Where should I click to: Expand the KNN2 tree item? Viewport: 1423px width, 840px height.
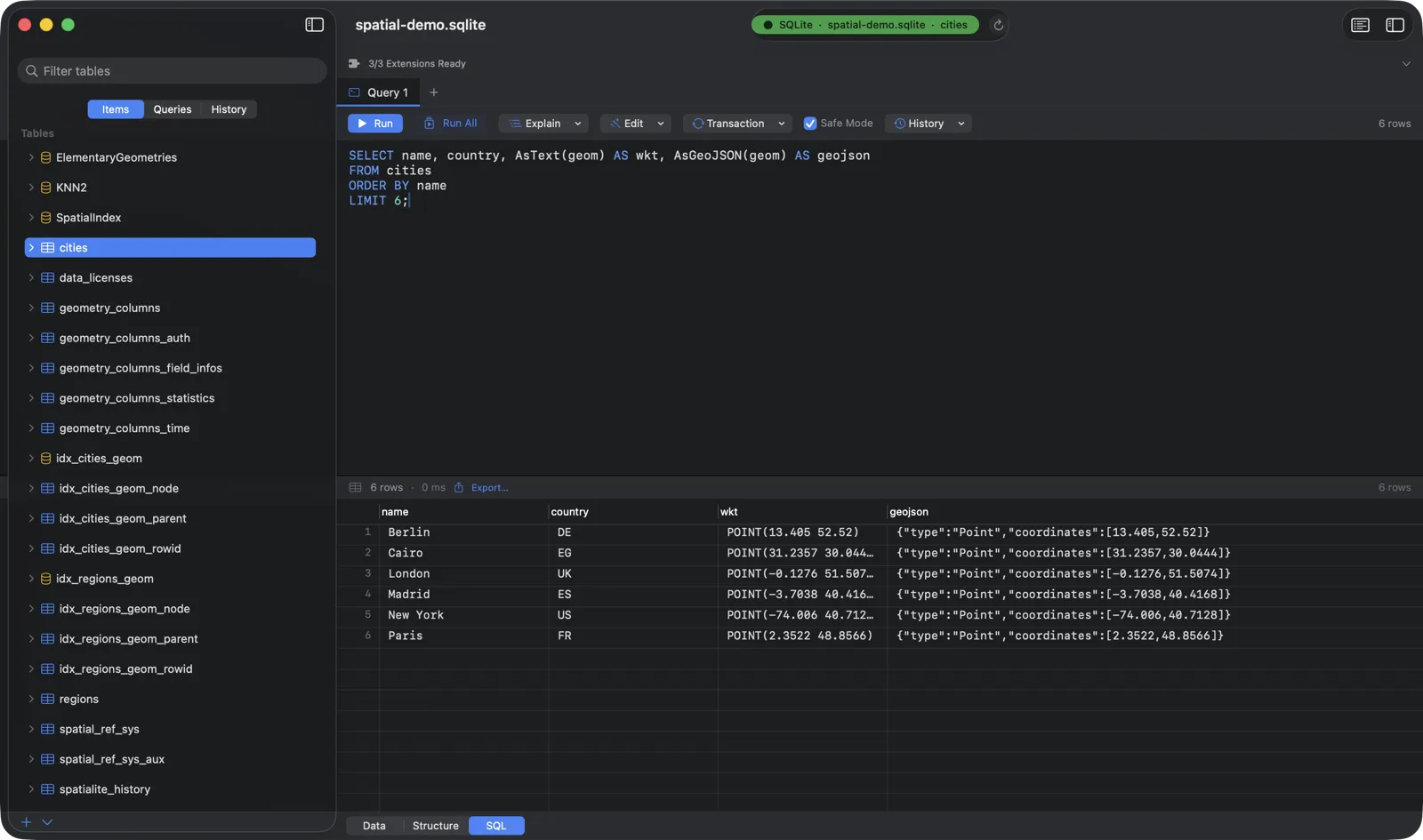pyautogui.click(x=31, y=188)
